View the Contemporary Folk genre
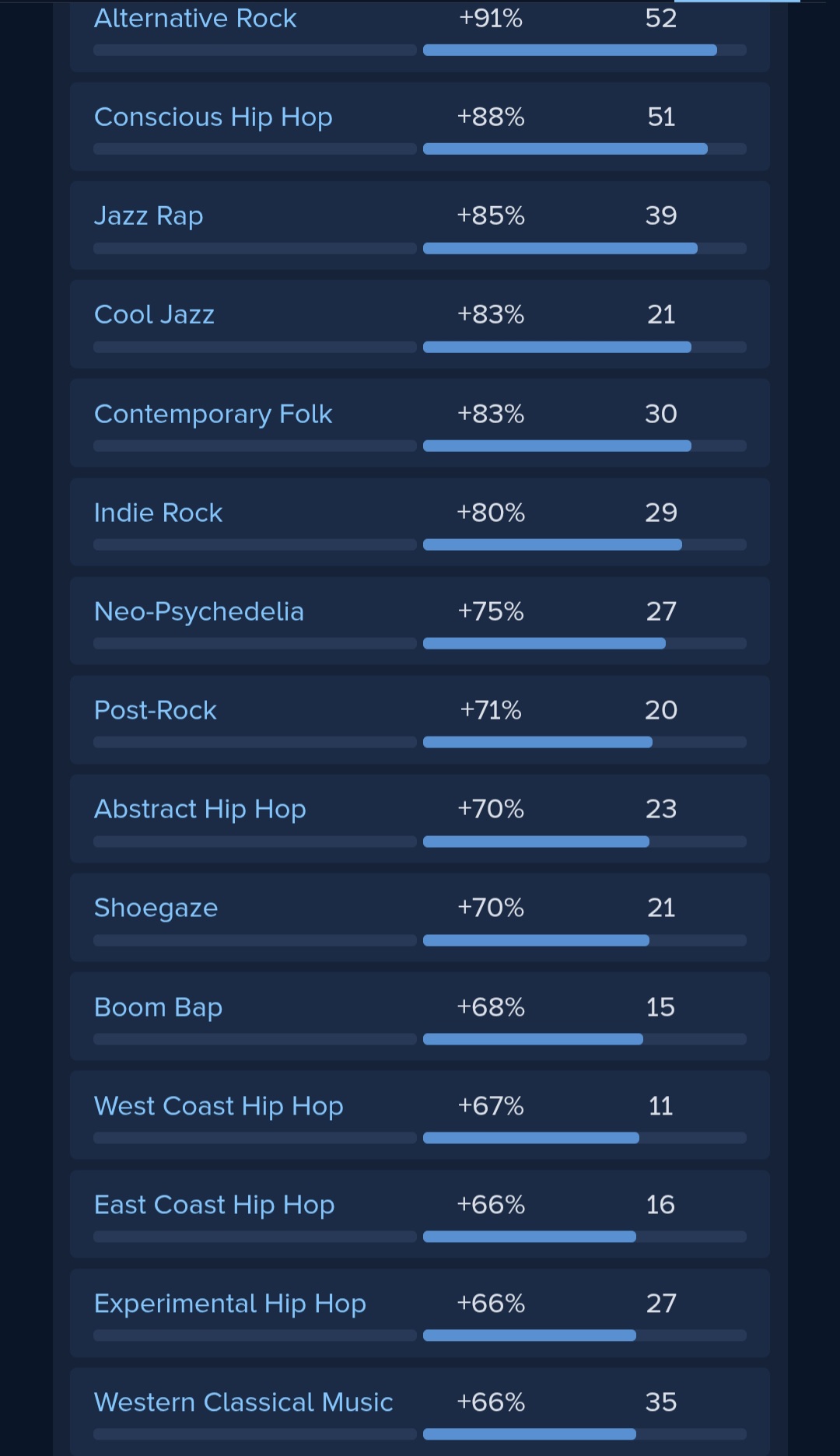Image resolution: width=840 pixels, height=1456 pixels. click(x=213, y=415)
